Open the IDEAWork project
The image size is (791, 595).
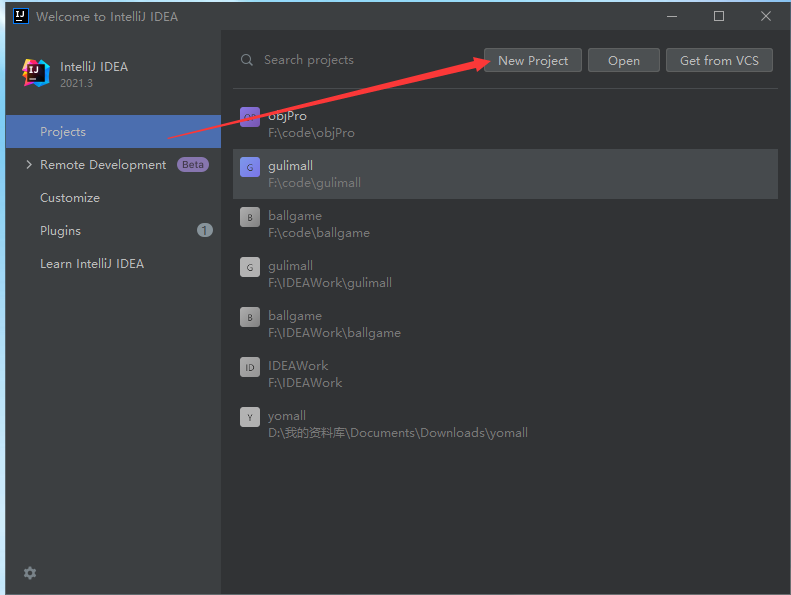[x=505, y=374]
